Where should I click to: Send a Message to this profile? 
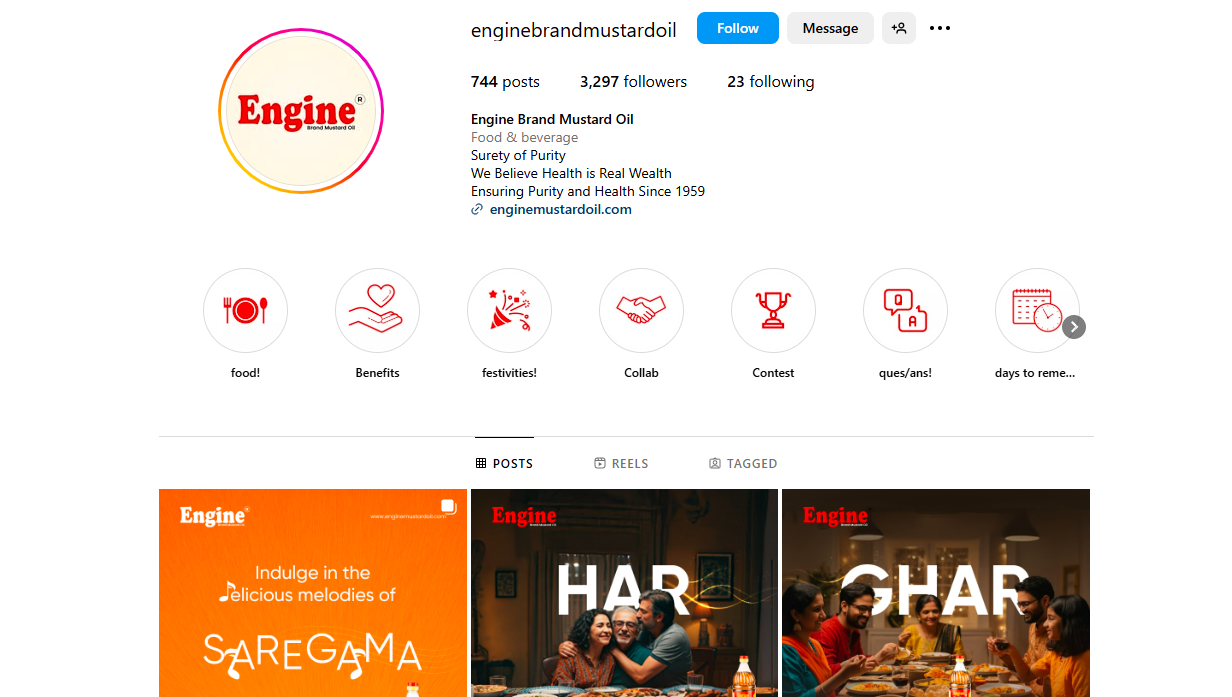[830, 28]
